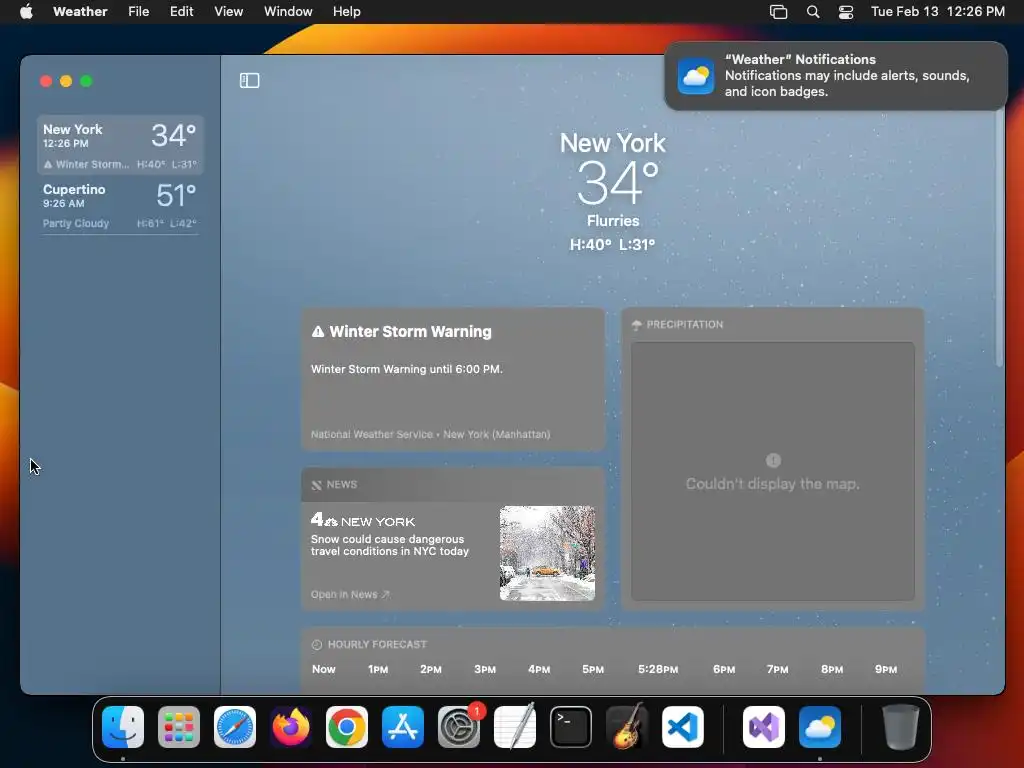Click the H:40° L:31° main temperature range
1024x768 pixels.
(x=612, y=244)
